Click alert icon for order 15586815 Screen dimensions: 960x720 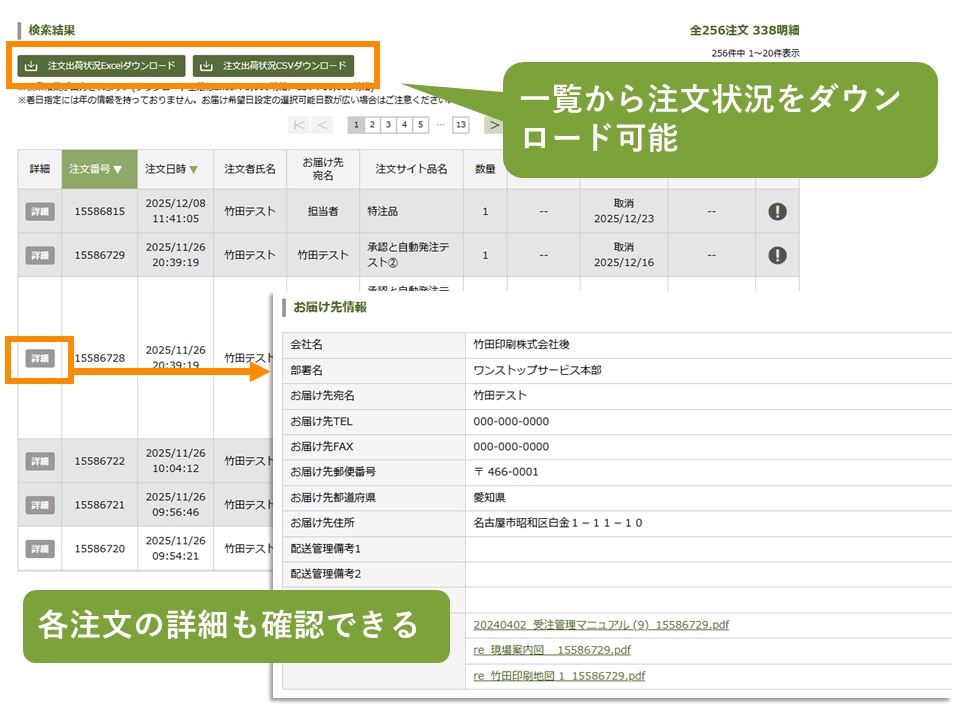tap(777, 212)
